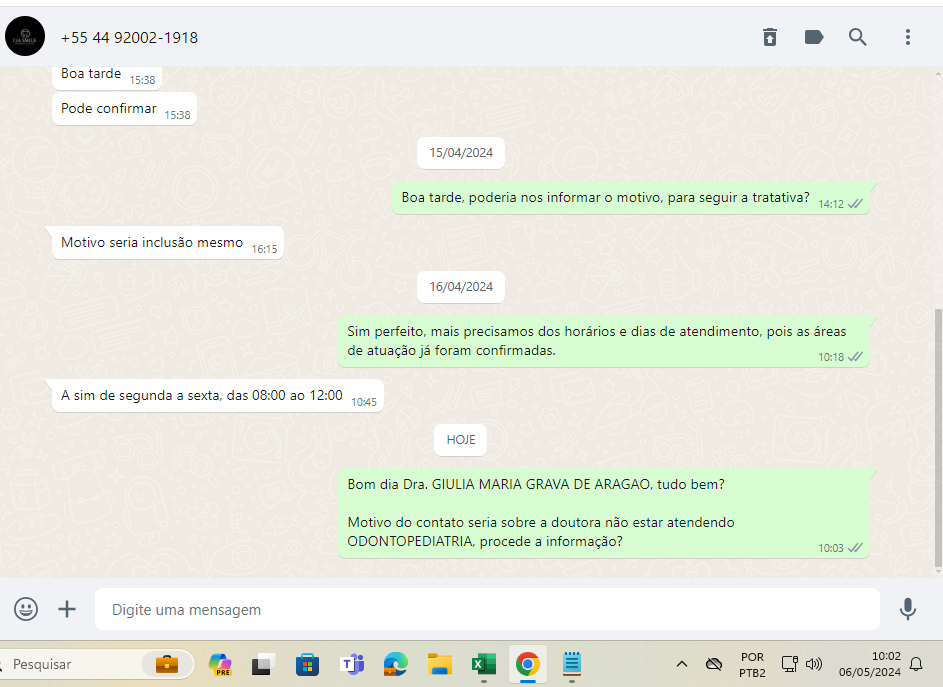The image size is (943, 687).
Task: Focus the Digite uma mensagem field
Action: click(487, 609)
